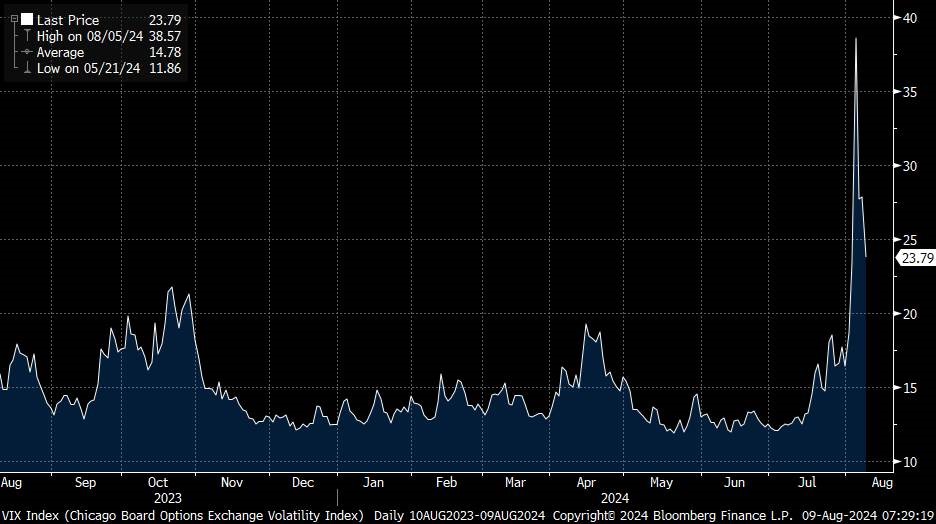Click the April 2024 local peak
Screen dimensions: 936x524
586,326
